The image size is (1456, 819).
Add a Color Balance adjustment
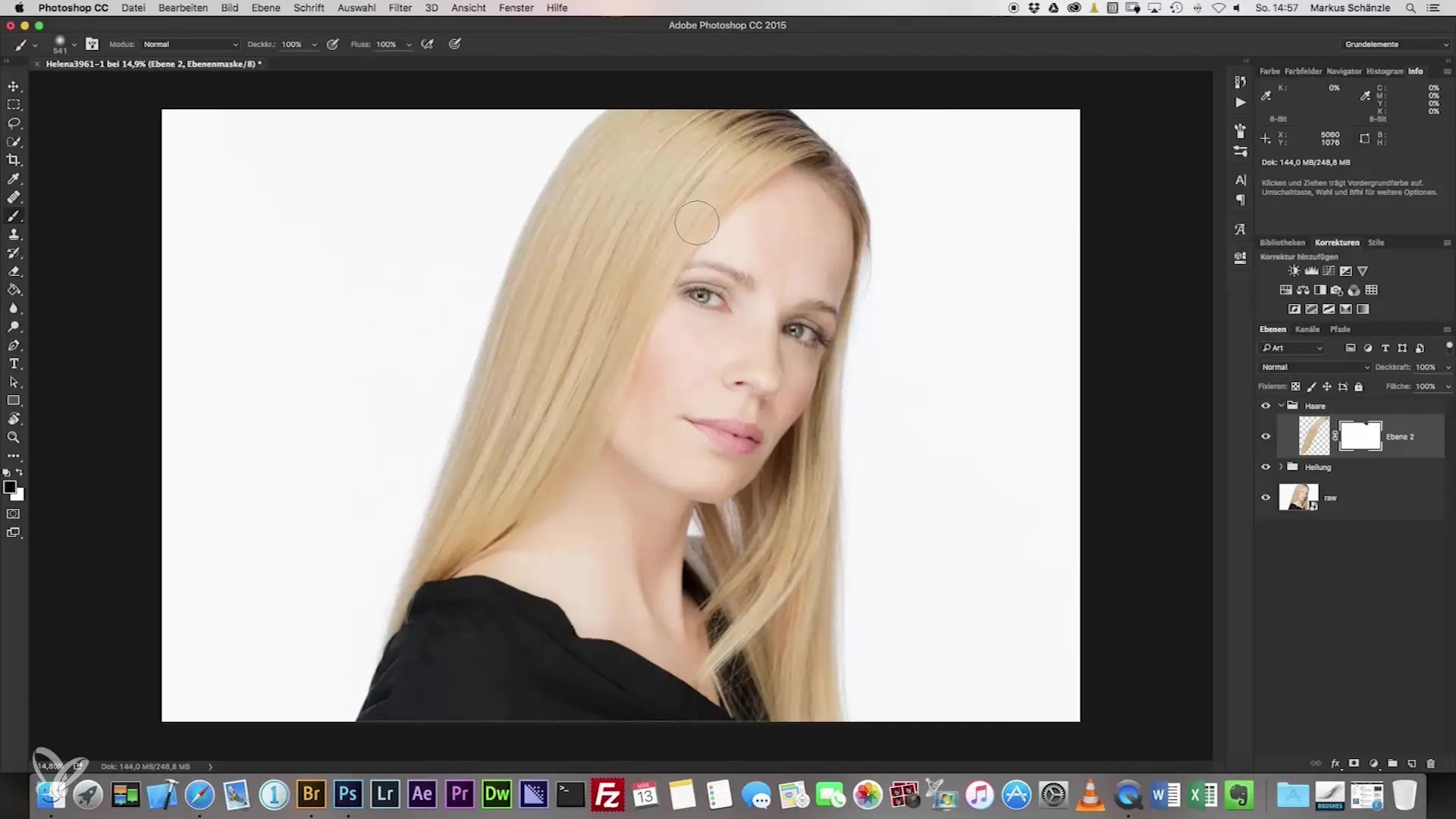tap(1303, 290)
